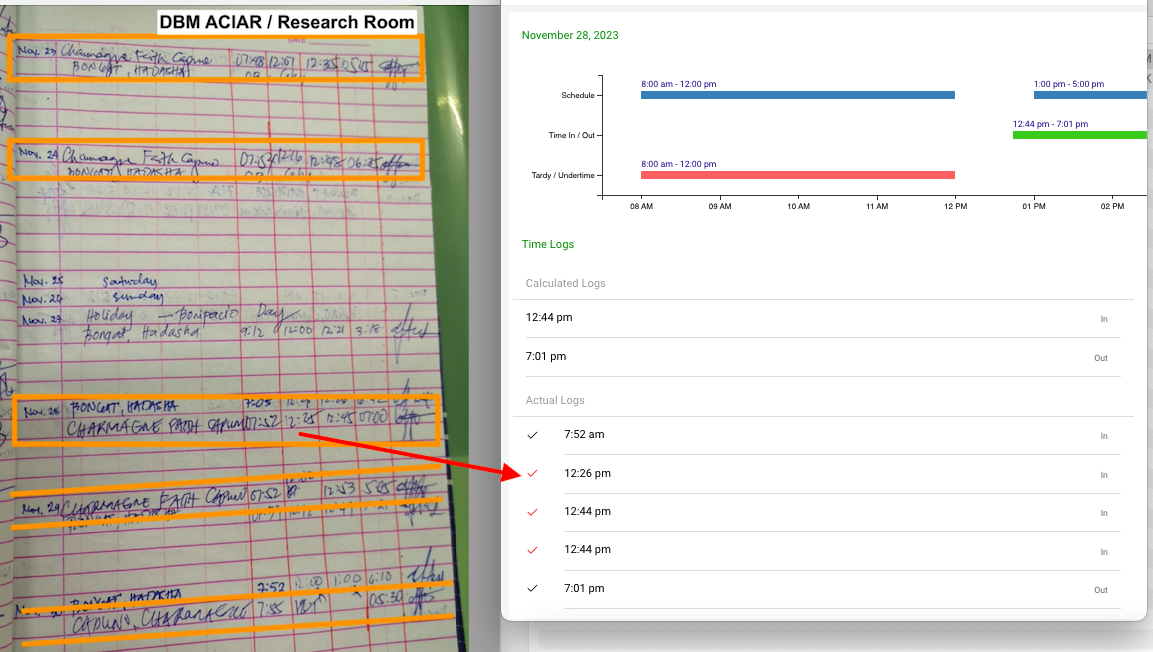This screenshot has height=652, width=1153.
Task: Click the Calculated Logs subheading
Action: click(x=565, y=283)
